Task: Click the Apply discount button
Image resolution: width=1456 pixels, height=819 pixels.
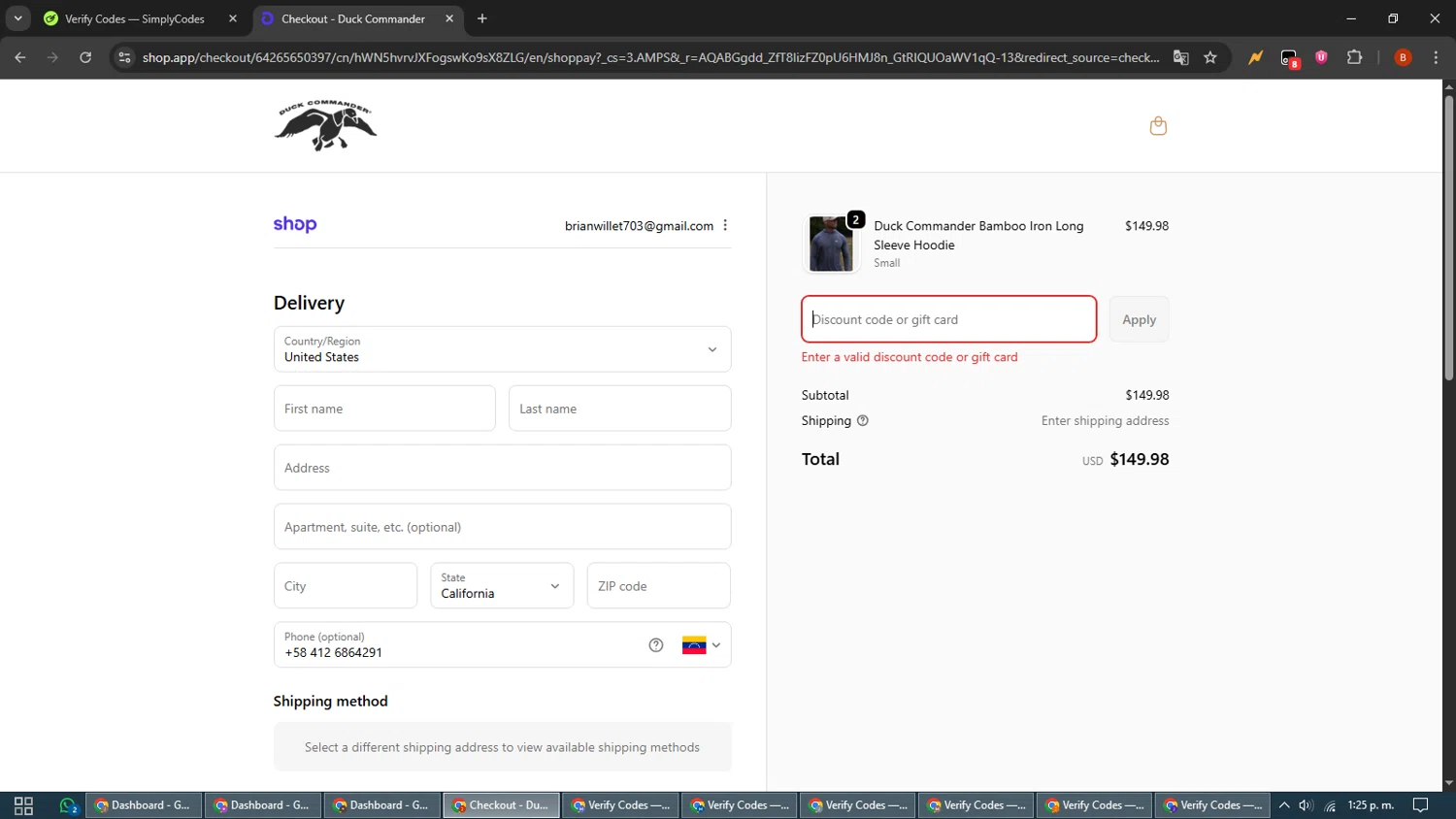Action: 1139,319
